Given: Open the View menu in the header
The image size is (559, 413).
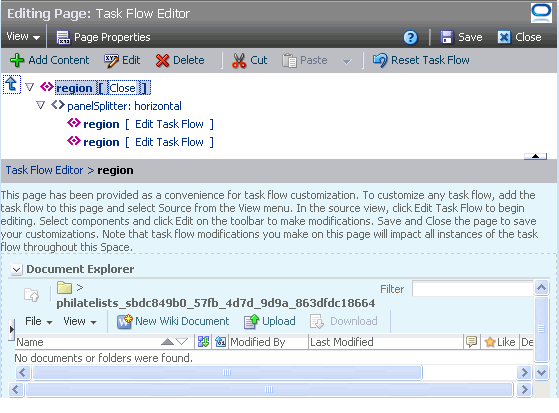Looking at the screenshot, I should tap(23, 37).
